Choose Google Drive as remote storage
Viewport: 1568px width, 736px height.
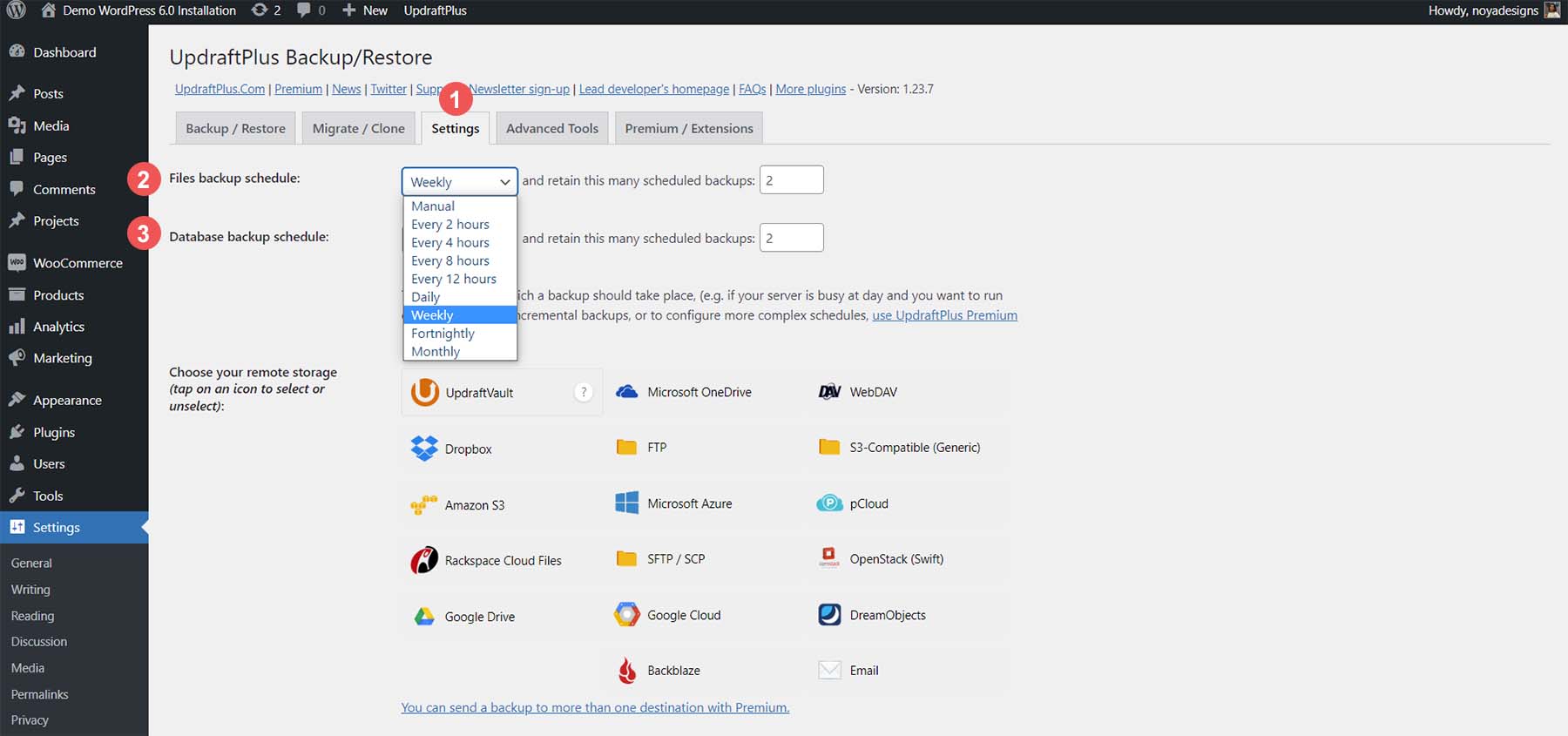click(463, 617)
